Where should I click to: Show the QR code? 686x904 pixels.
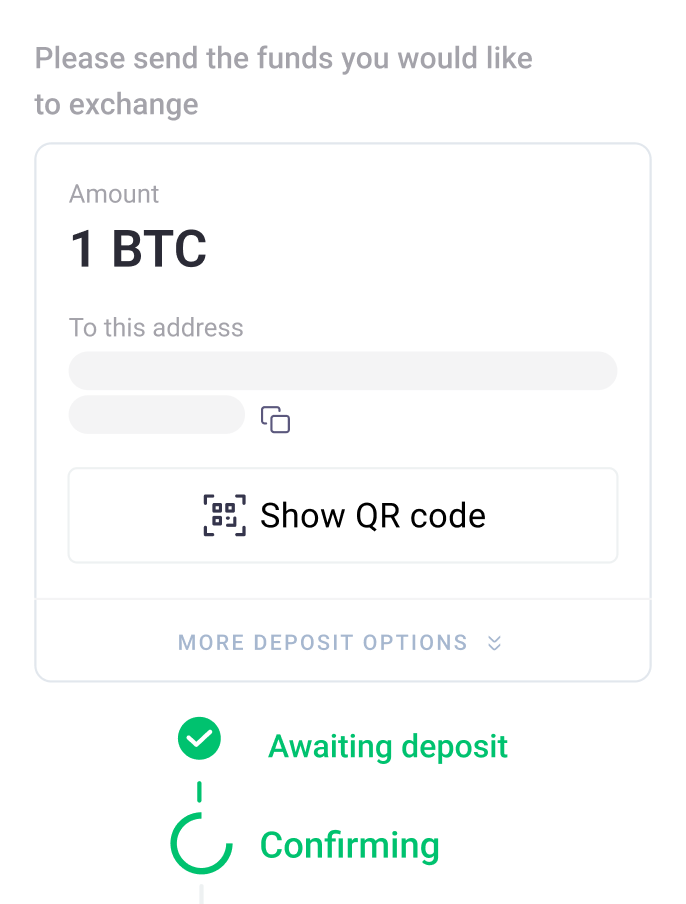click(343, 515)
